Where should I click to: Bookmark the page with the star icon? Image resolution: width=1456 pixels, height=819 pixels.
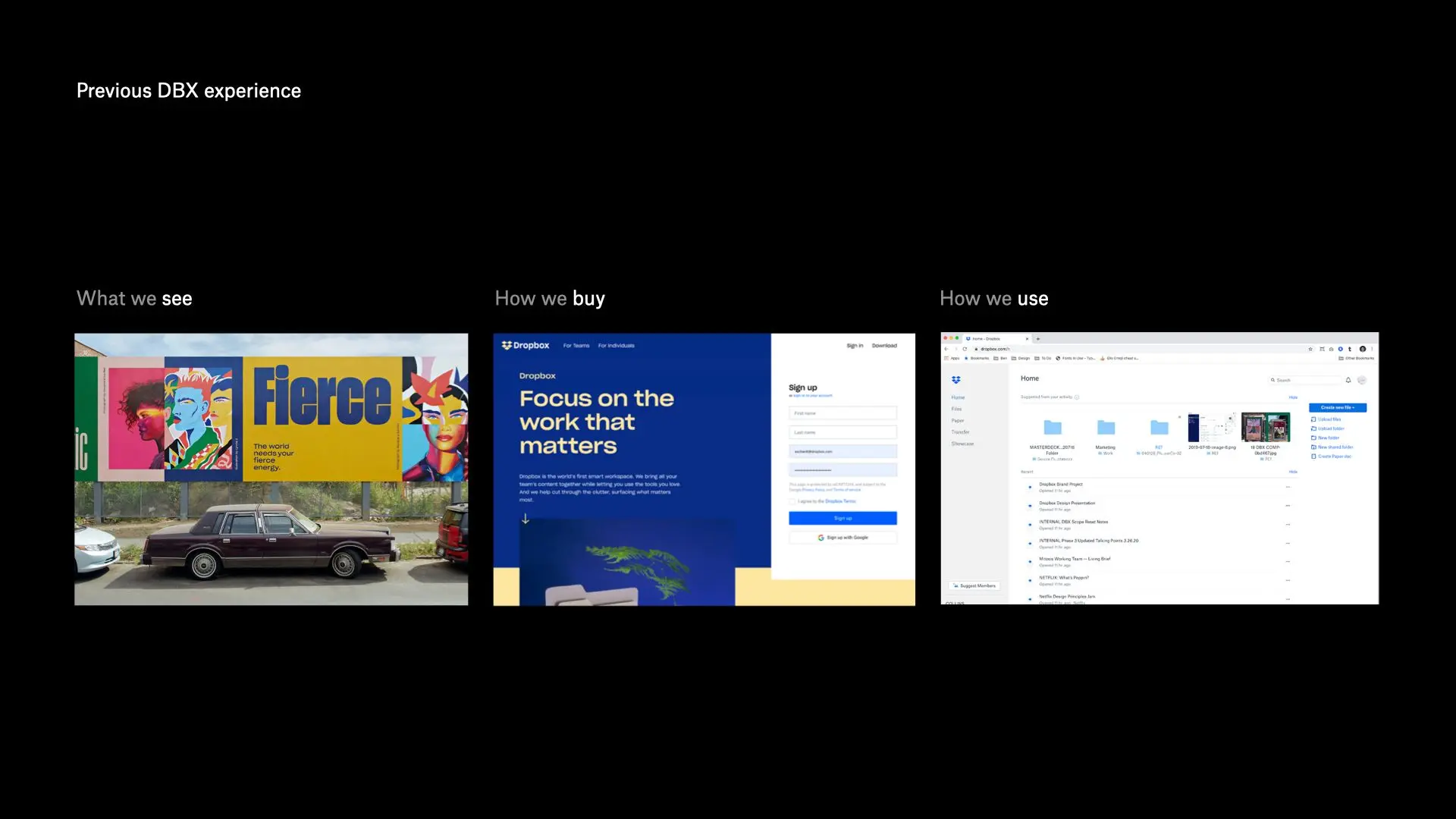click(1310, 349)
